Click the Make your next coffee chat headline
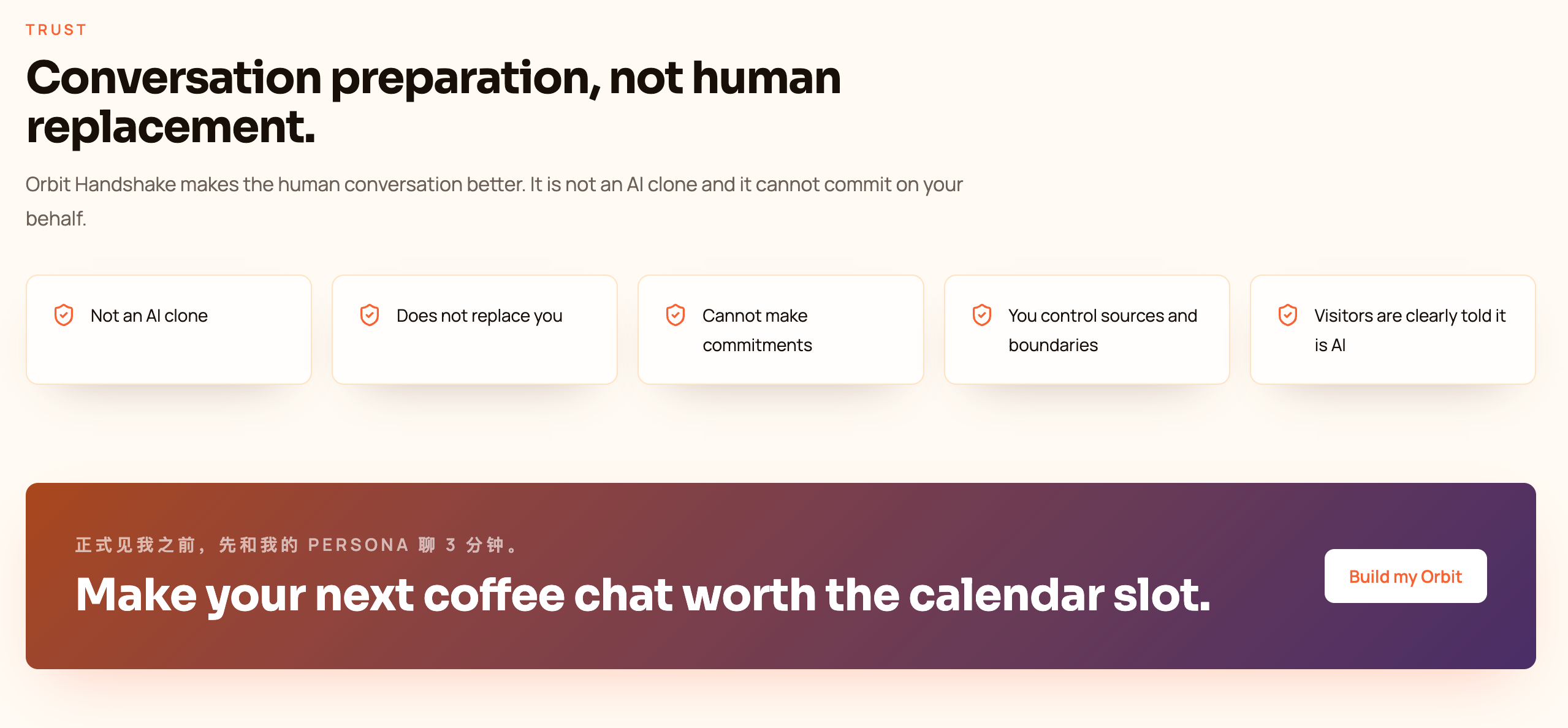Viewport: 1568px width, 728px height. (x=643, y=595)
